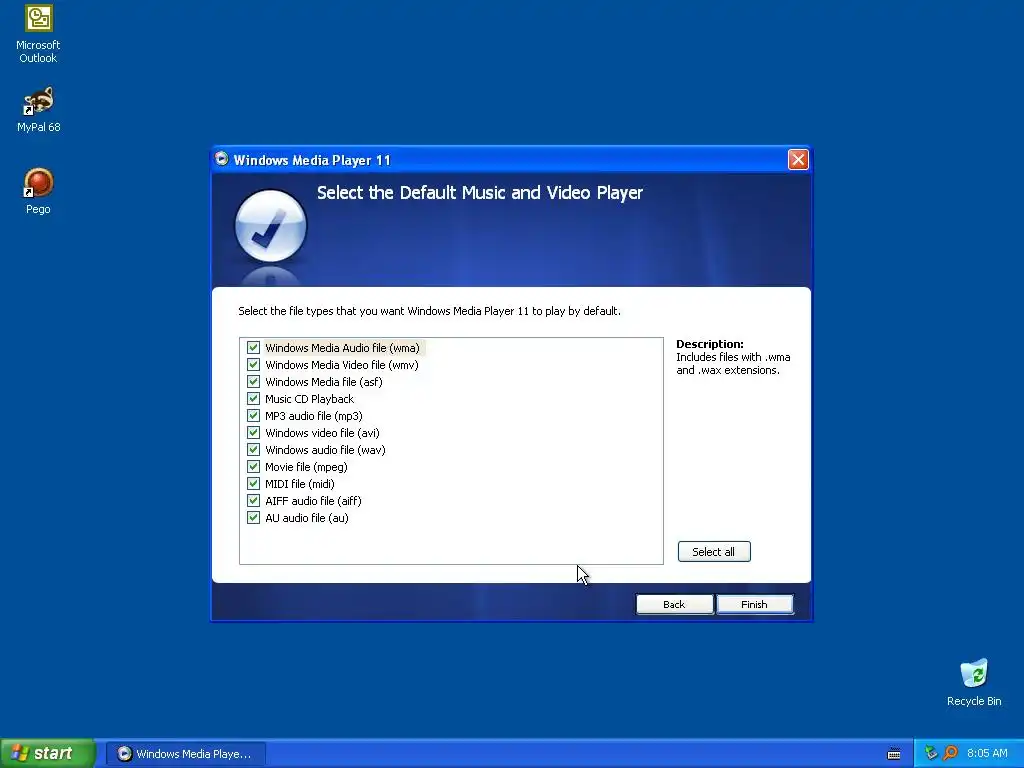This screenshot has height=768, width=1024.
Task: Uncheck Windows Media Audio file (wma)
Action: (x=253, y=347)
